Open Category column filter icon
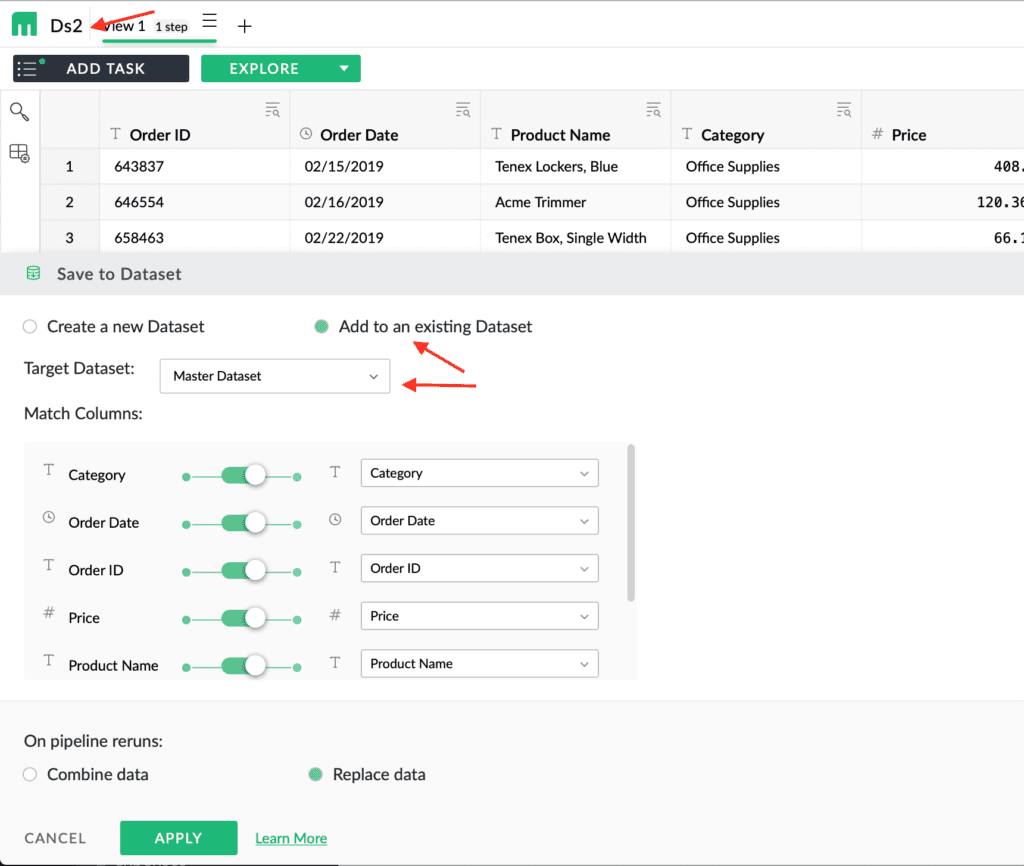Image resolution: width=1024 pixels, height=866 pixels. tap(844, 110)
